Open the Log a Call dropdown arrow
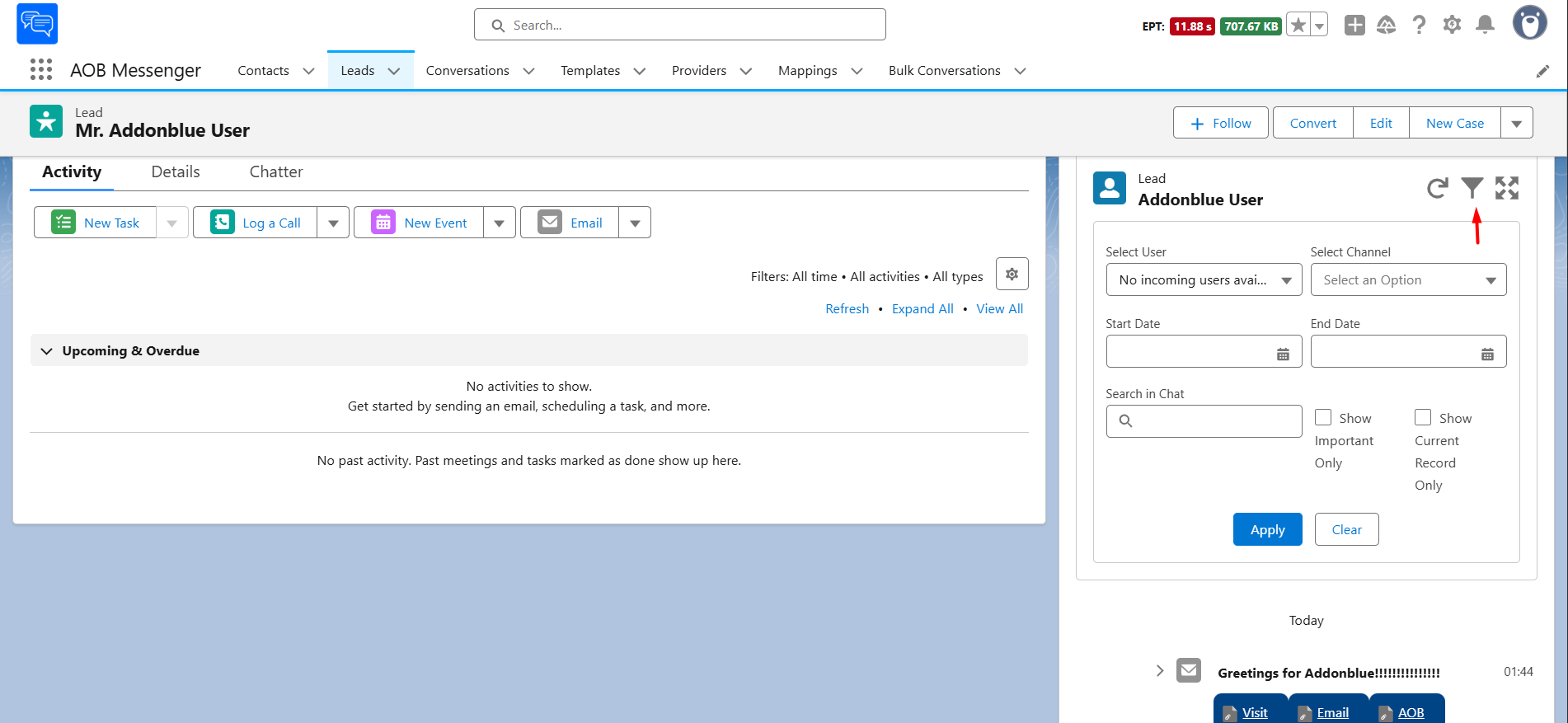Viewport: 1568px width, 723px height. click(x=333, y=223)
